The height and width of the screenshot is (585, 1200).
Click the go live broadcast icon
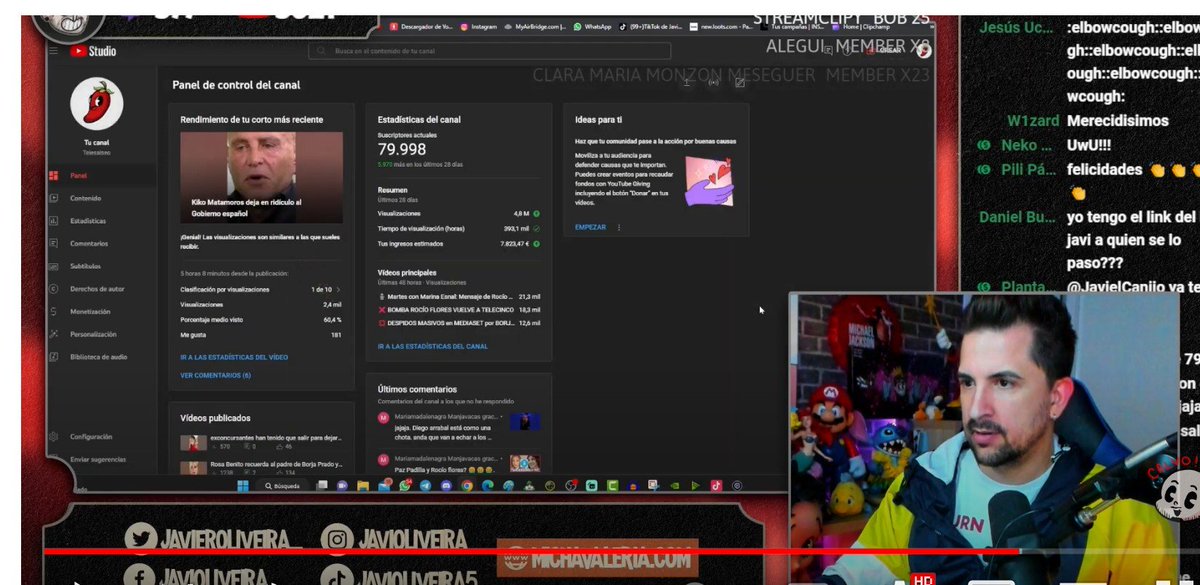tap(713, 82)
